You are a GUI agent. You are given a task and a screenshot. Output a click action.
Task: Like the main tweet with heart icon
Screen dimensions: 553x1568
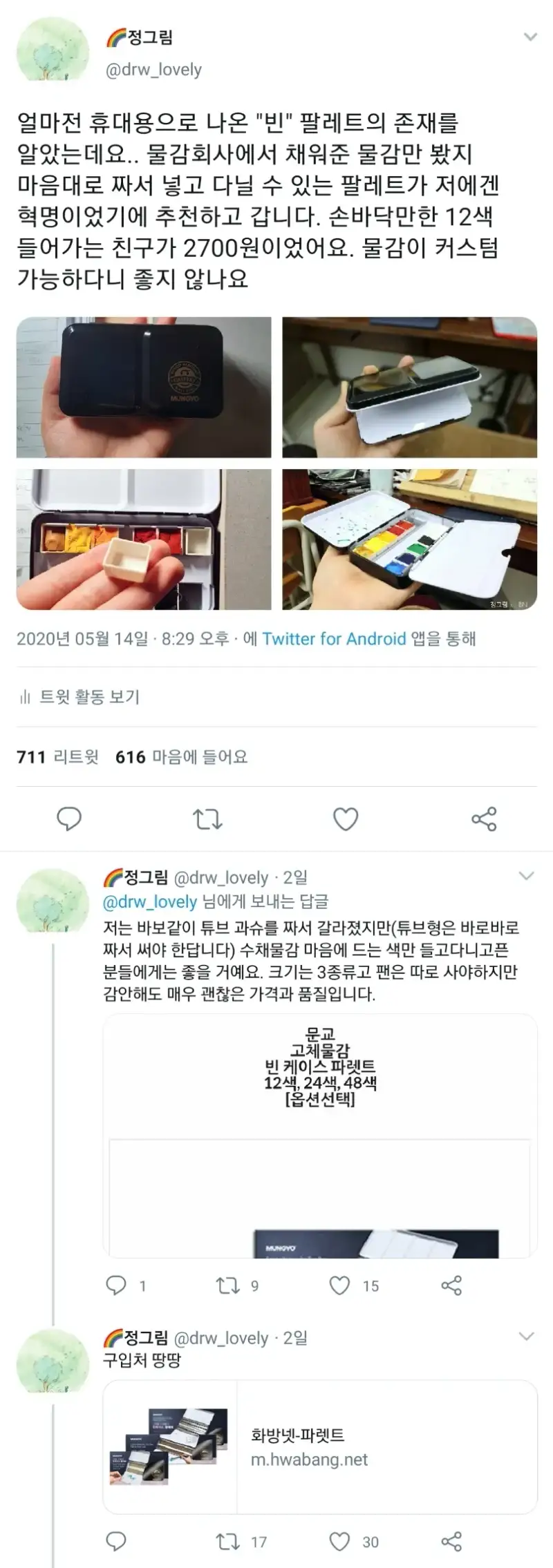point(346,819)
